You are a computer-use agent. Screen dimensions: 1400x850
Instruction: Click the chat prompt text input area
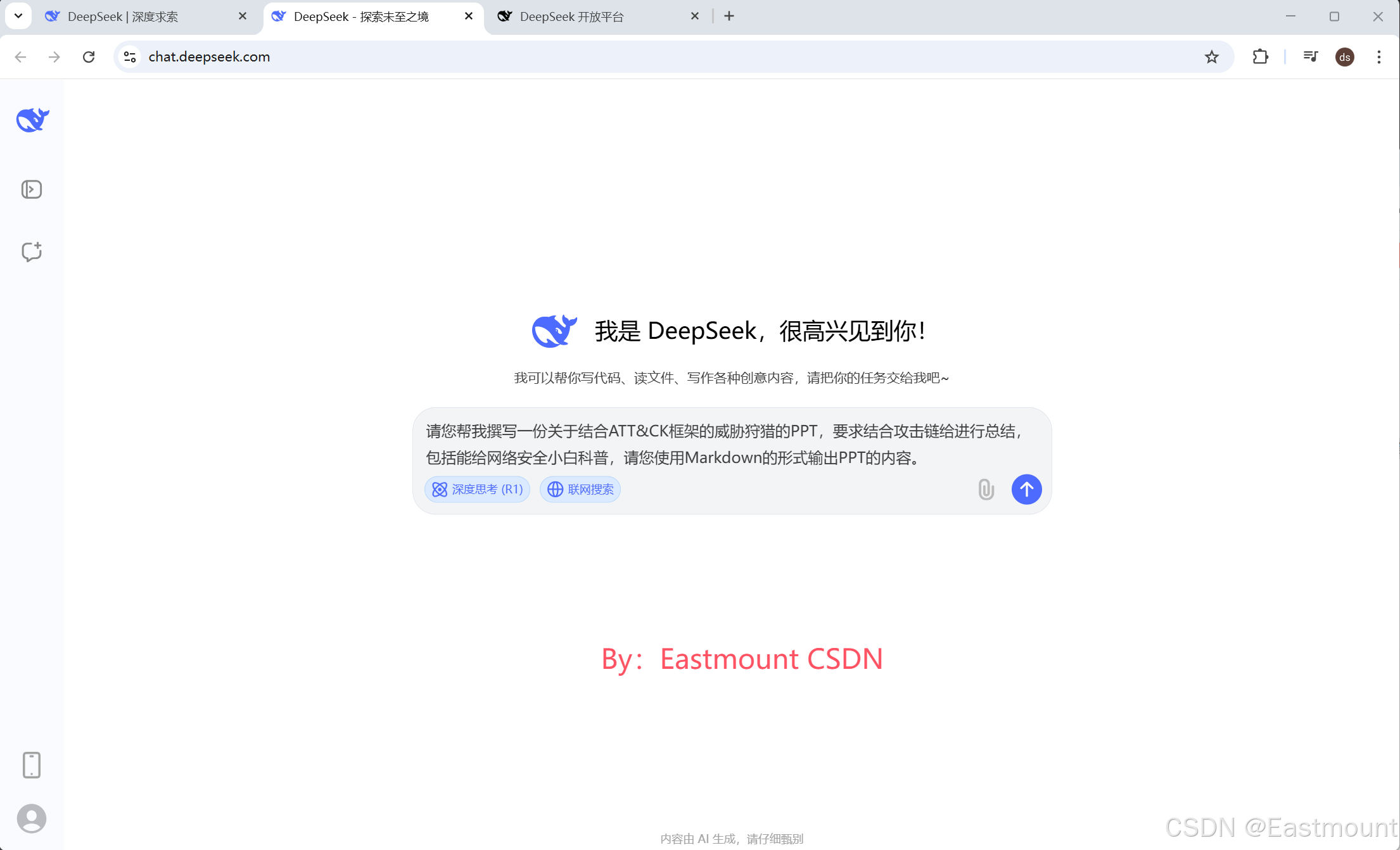pos(722,444)
